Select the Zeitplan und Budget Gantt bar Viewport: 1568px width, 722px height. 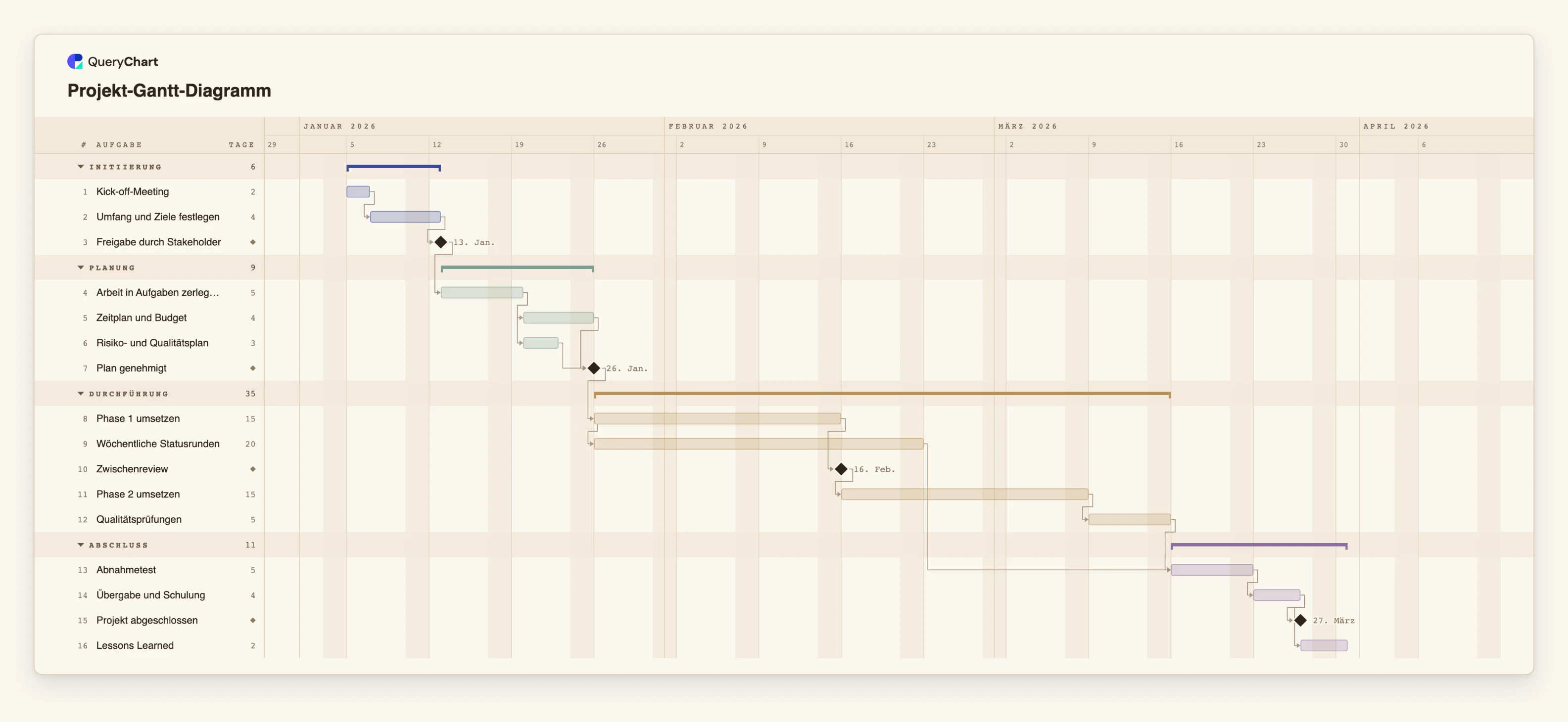coord(558,317)
